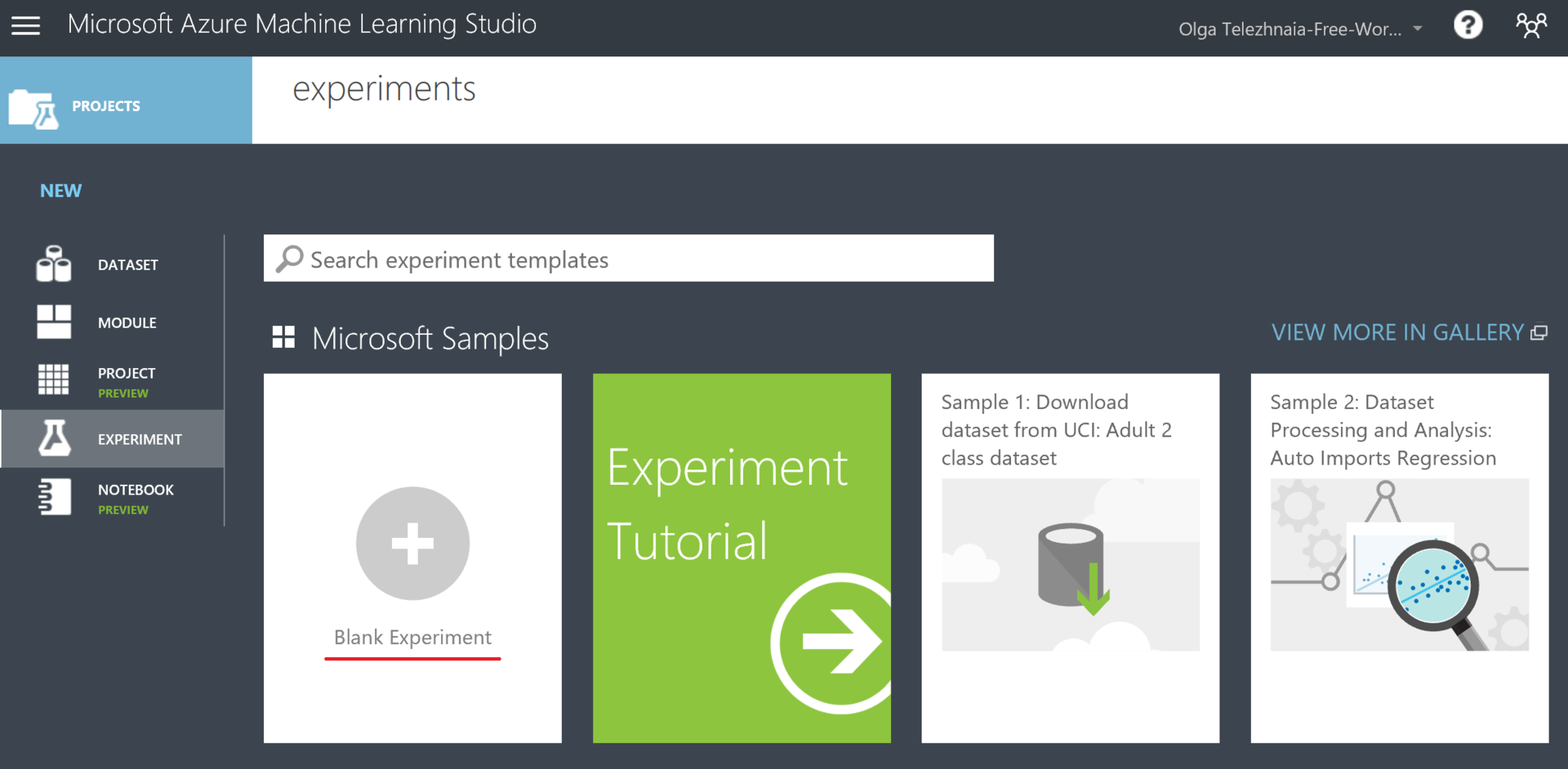
Task: Click the Dataset cylinders icon
Action: click(x=54, y=264)
